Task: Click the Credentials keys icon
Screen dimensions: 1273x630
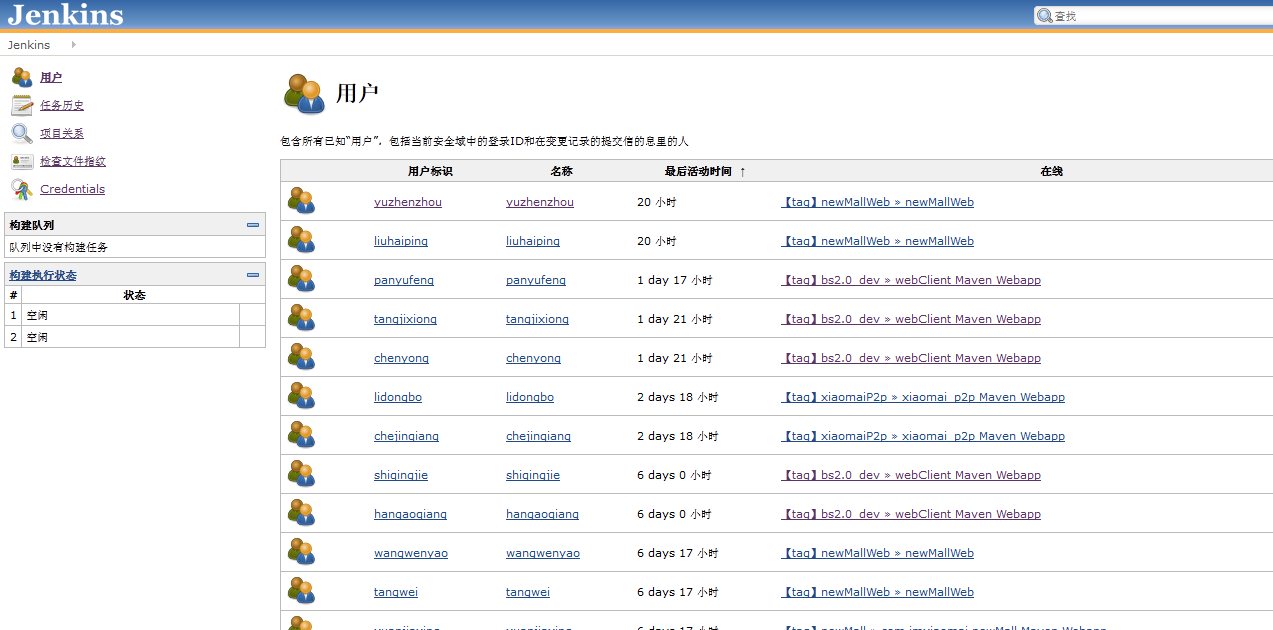Action: coord(22,189)
